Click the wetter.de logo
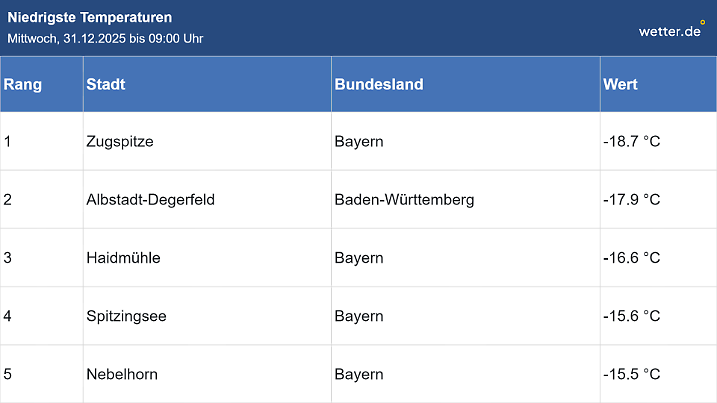The width and height of the screenshot is (717, 403). [x=672, y=30]
